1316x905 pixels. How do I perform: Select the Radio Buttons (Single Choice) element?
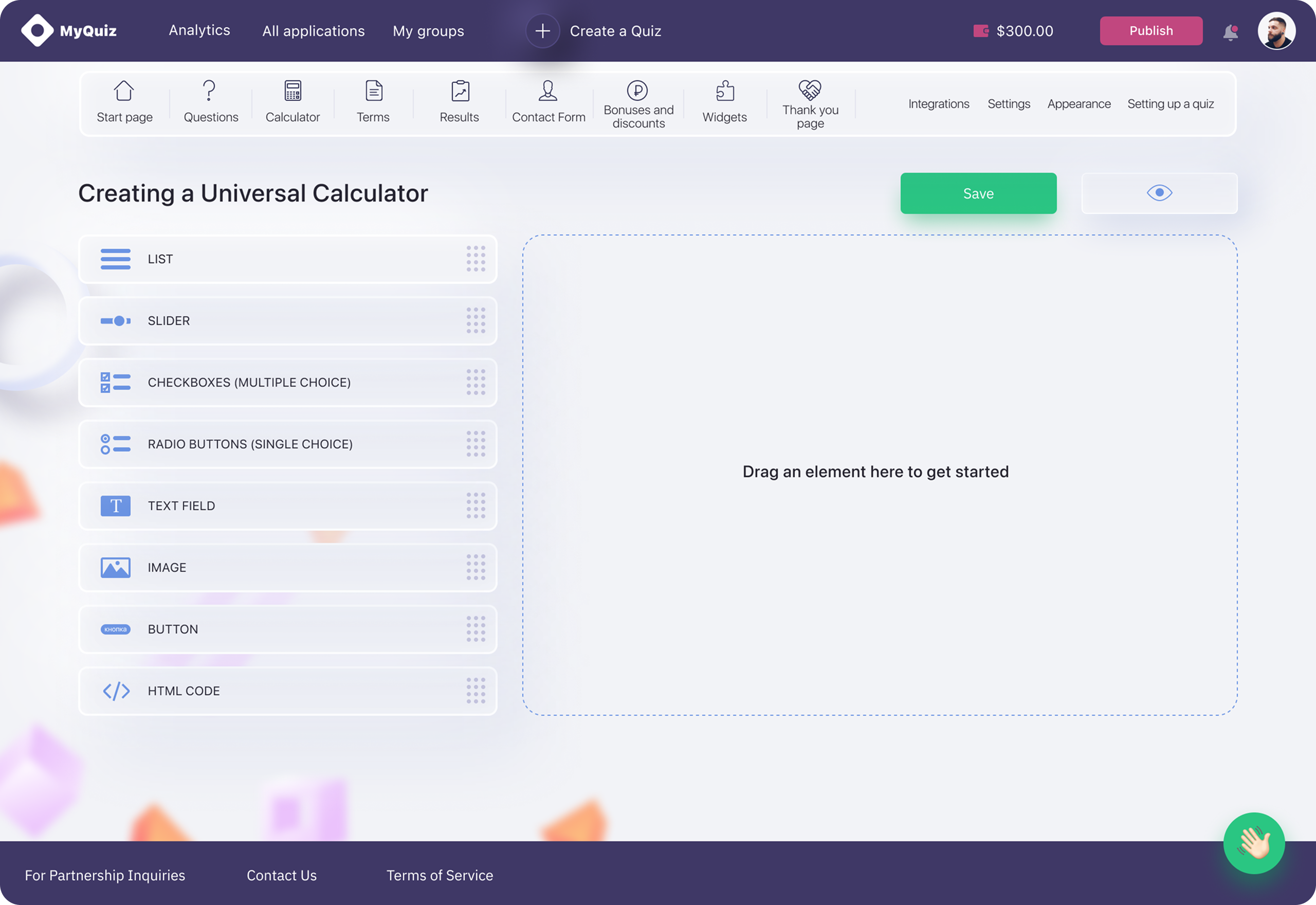pyautogui.click(x=288, y=444)
